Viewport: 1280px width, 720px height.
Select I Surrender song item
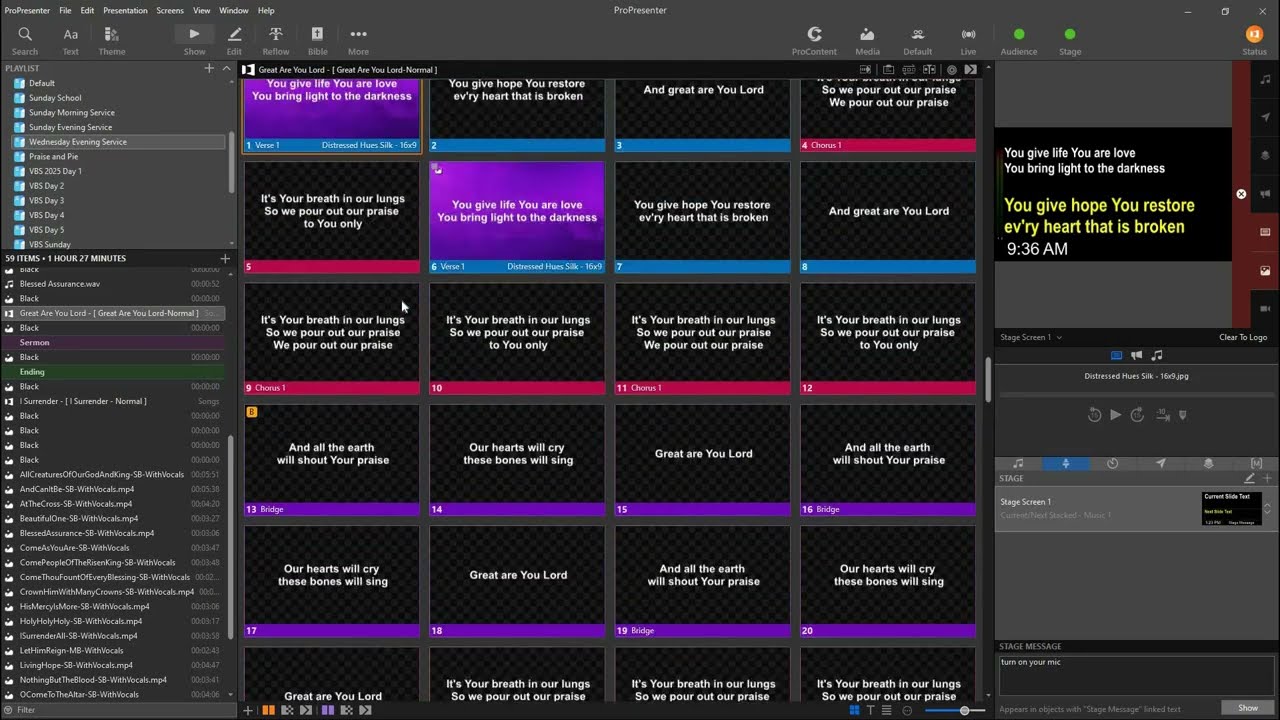113,401
